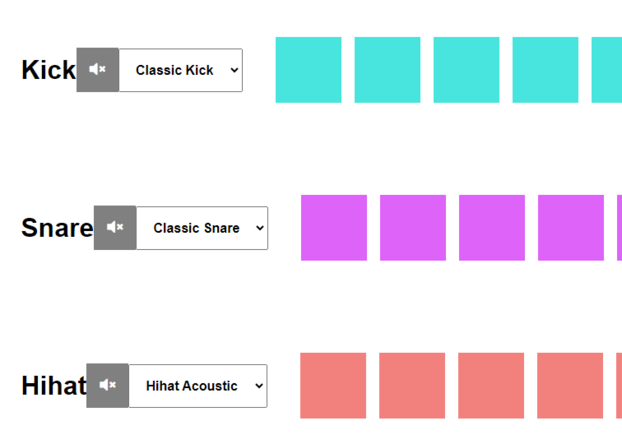Click the Snare track label
Viewport: 622px width, 444px height.
pyautogui.click(x=57, y=228)
